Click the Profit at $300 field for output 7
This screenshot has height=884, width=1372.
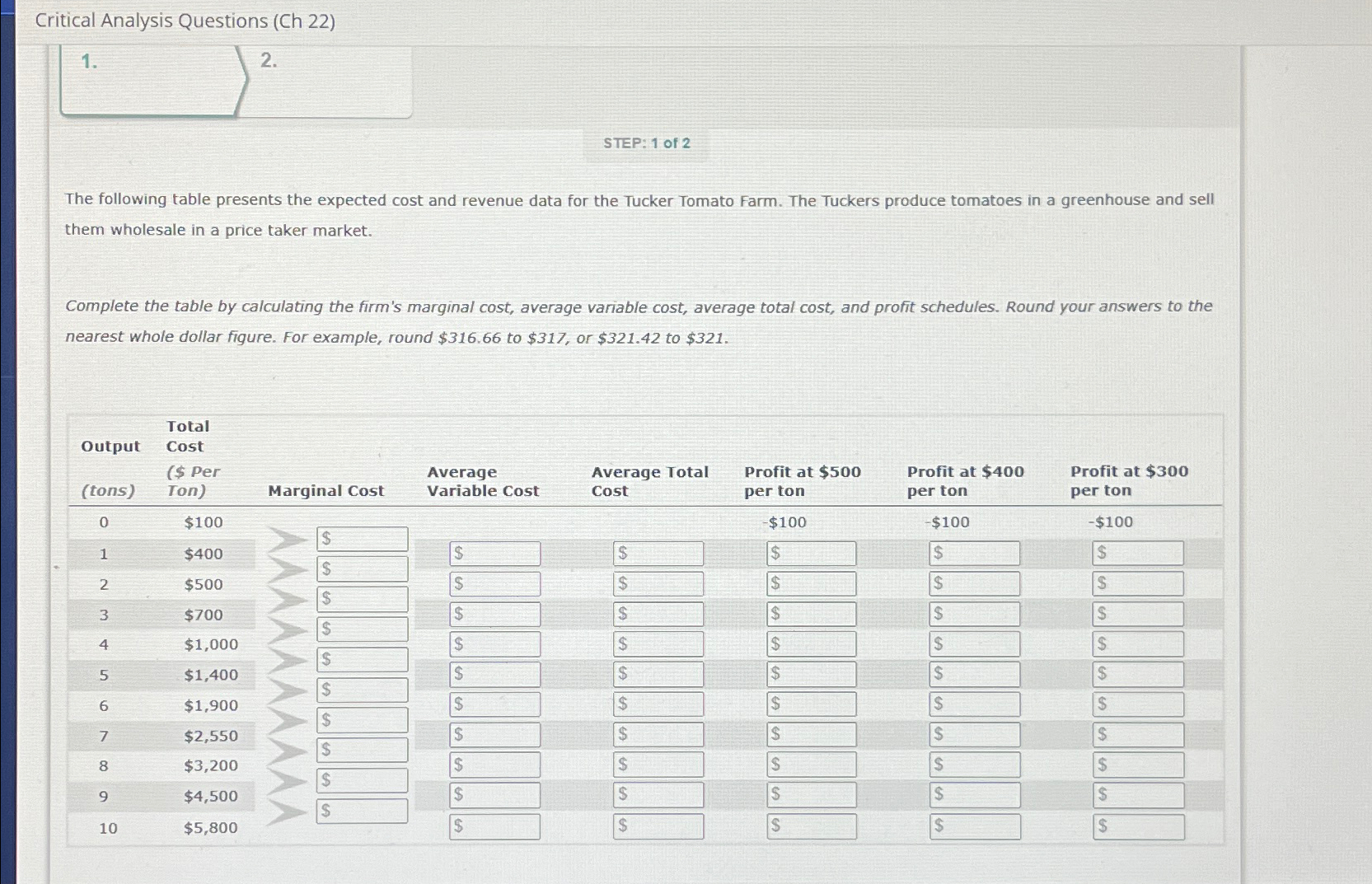pos(1139,734)
